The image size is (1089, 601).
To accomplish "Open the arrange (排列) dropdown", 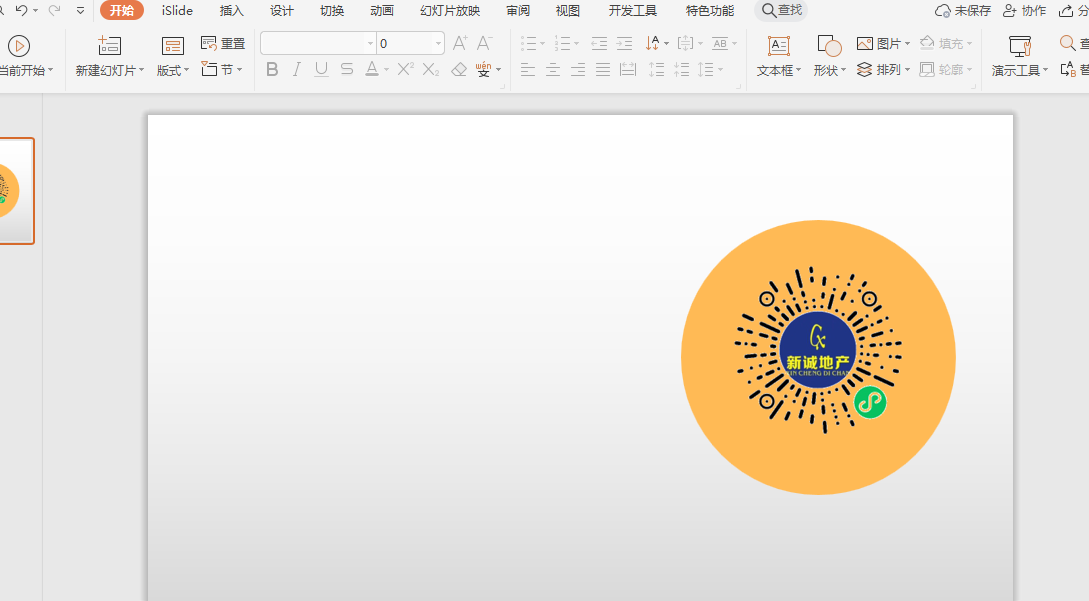I will tap(883, 69).
